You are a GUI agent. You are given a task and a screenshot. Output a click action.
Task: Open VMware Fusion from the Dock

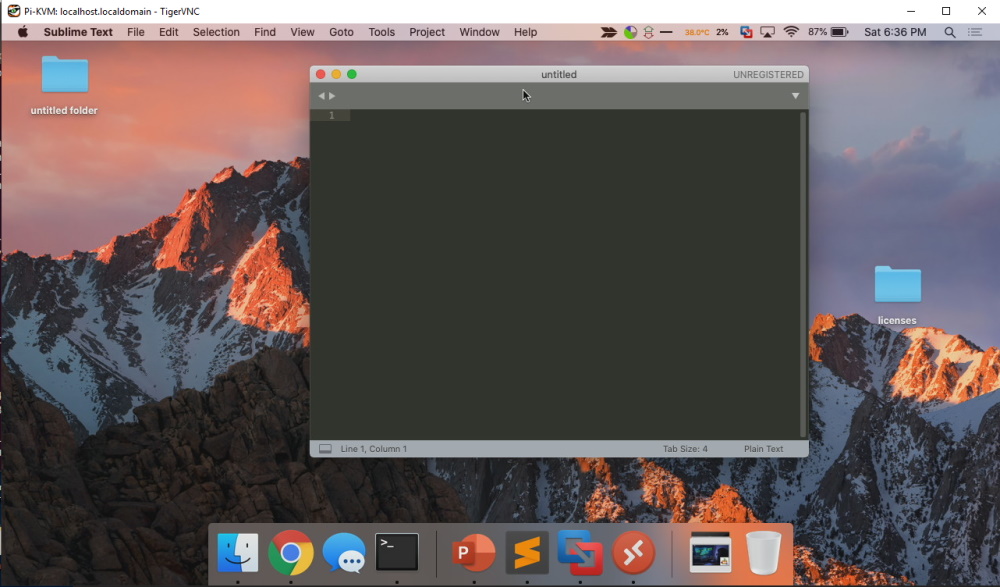point(580,553)
